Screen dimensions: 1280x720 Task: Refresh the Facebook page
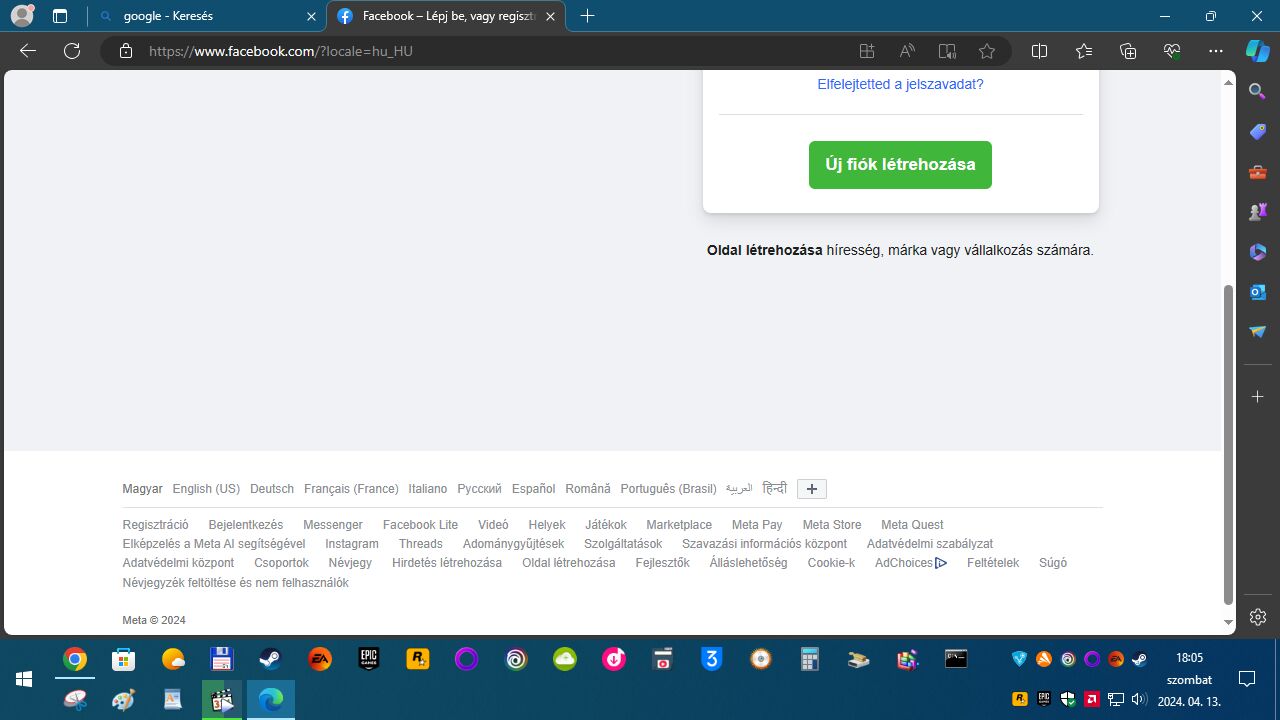tap(72, 51)
